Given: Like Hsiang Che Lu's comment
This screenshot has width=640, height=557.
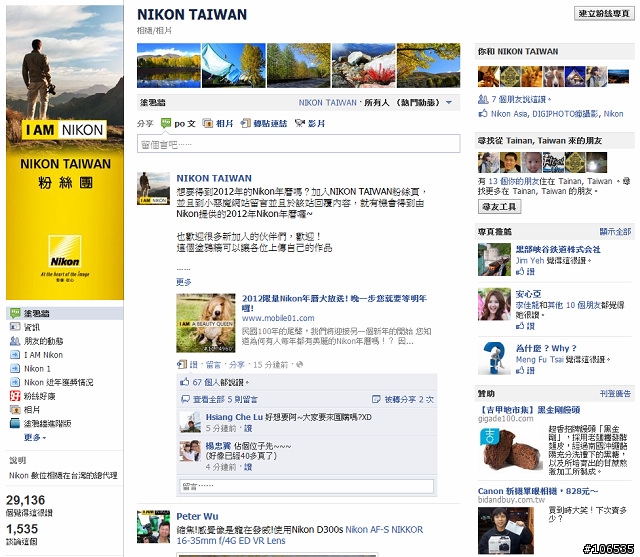Looking at the screenshot, I should point(248,428).
